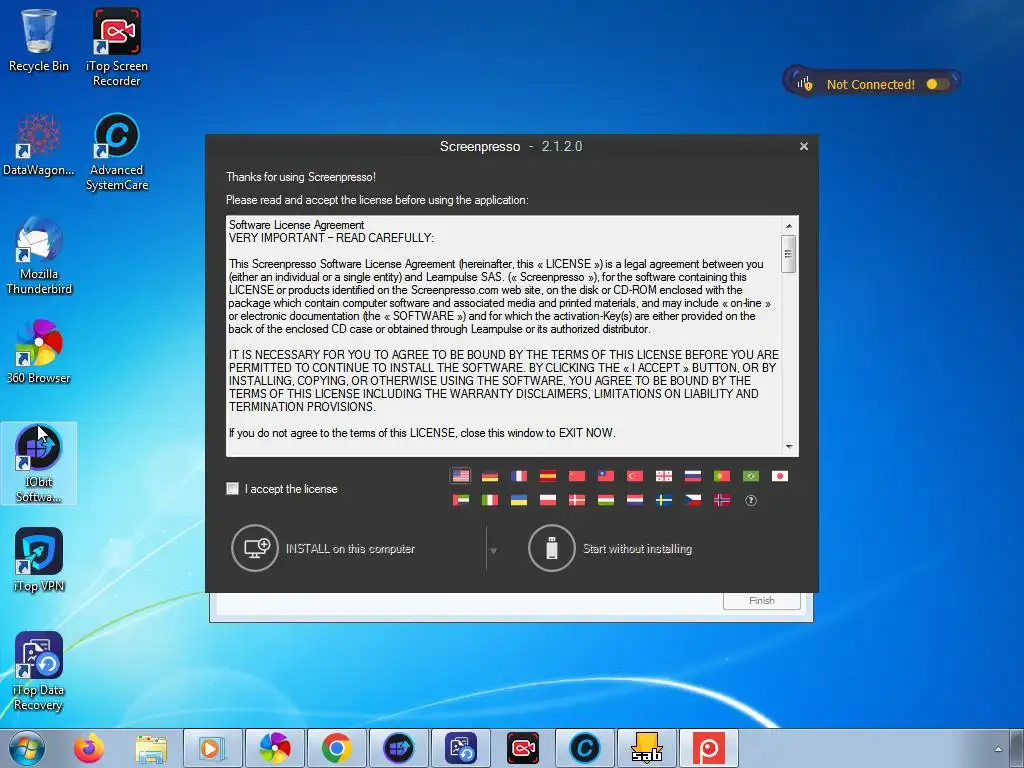
Task: Open iTop Screen Recorder taskbar icon
Action: 522,748
